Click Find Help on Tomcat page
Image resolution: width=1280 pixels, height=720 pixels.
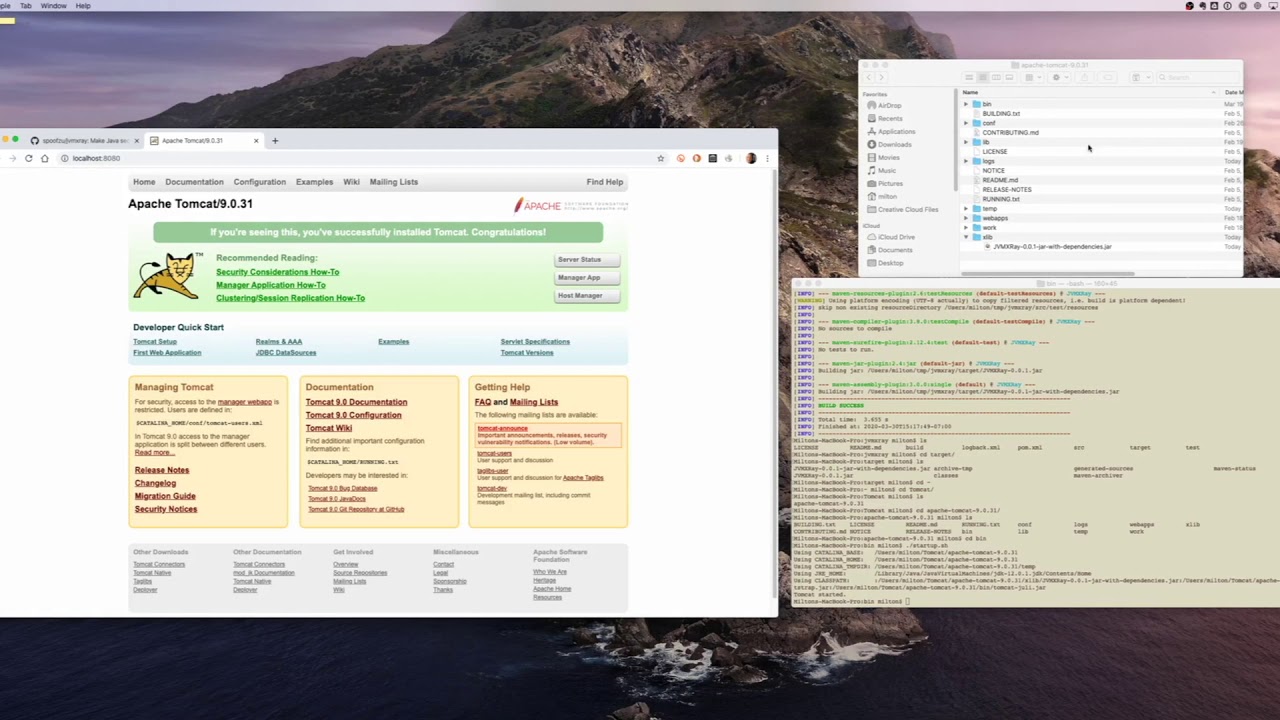pos(605,182)
